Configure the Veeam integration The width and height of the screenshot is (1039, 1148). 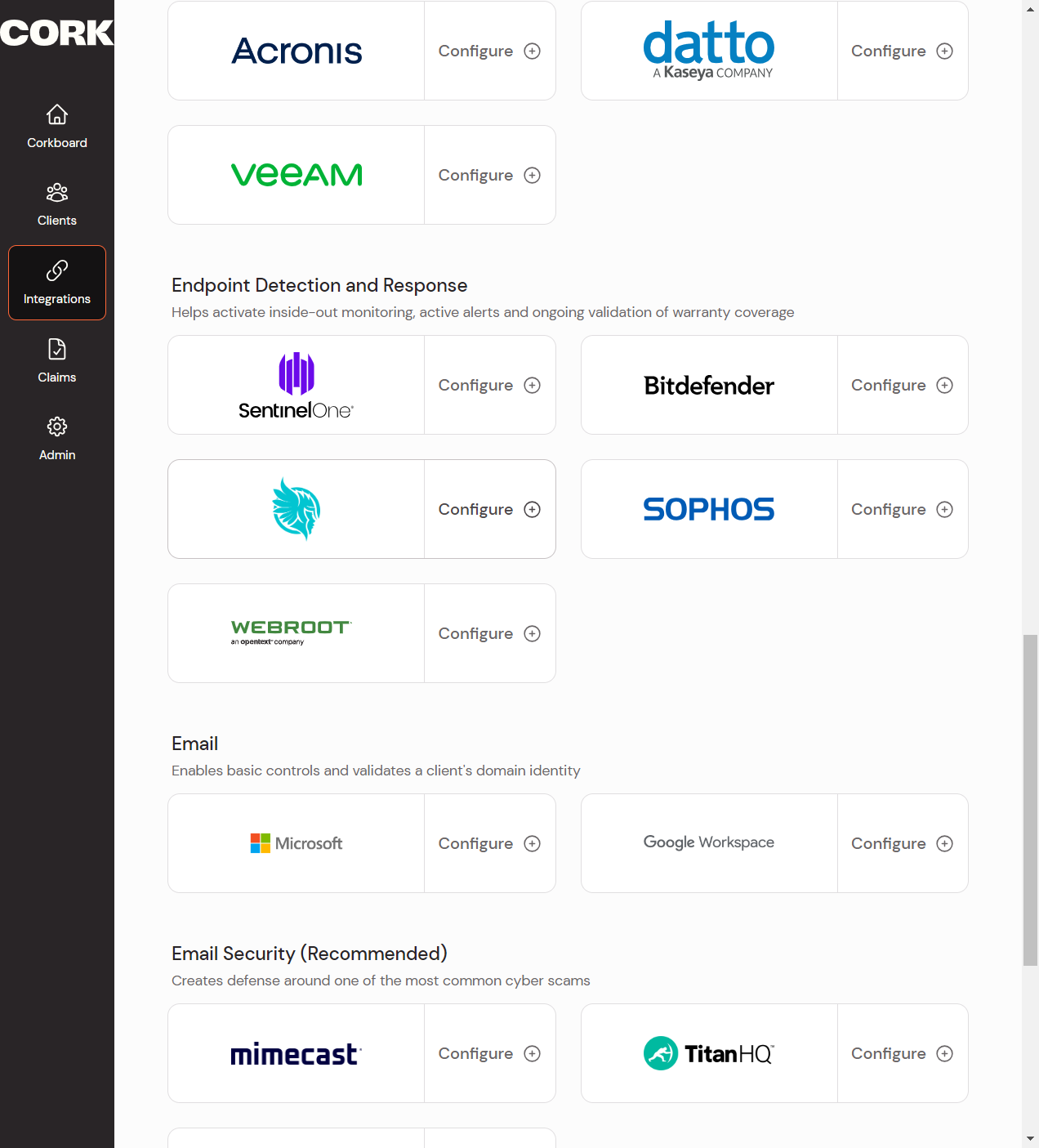[x=489, y=175]
